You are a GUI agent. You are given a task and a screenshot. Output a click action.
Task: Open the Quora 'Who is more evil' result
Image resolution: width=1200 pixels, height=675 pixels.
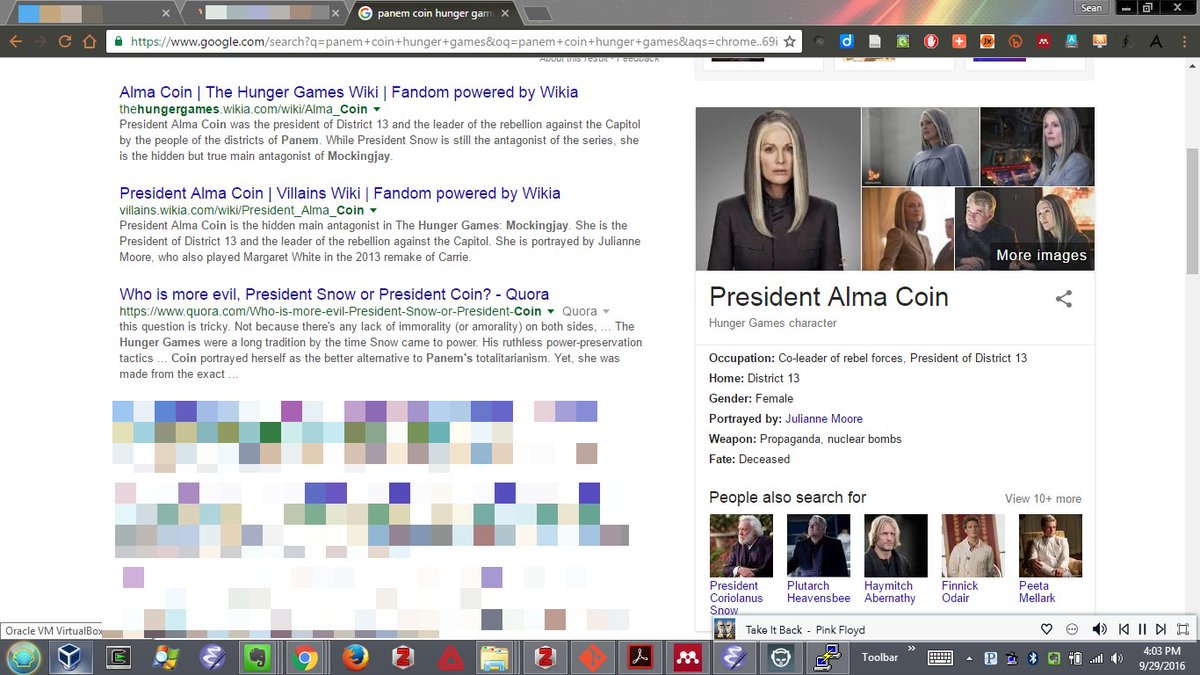click(334, 294)
